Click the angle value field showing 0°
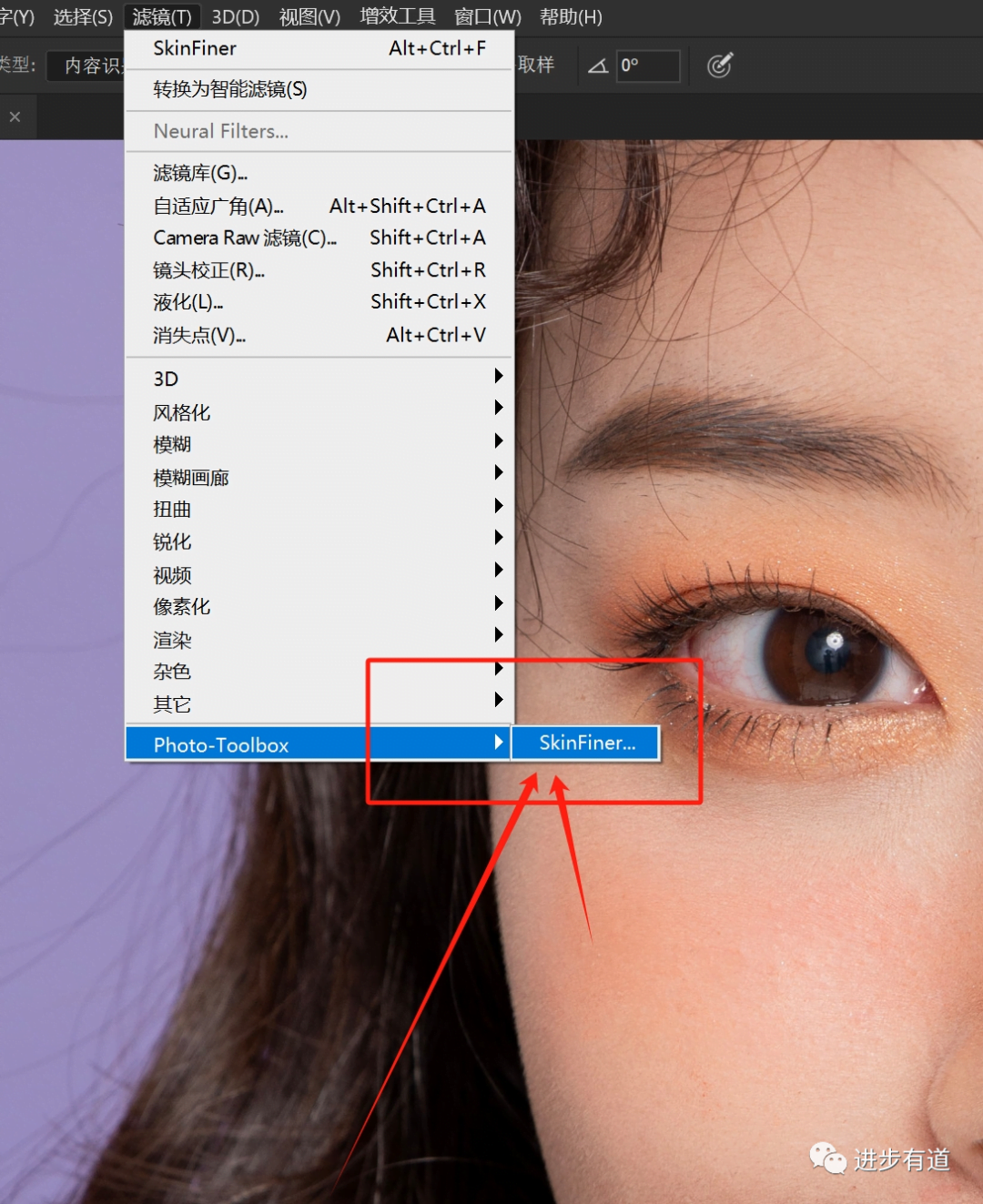The height and width of the screenshot is (1204, 983). [648, 66]
